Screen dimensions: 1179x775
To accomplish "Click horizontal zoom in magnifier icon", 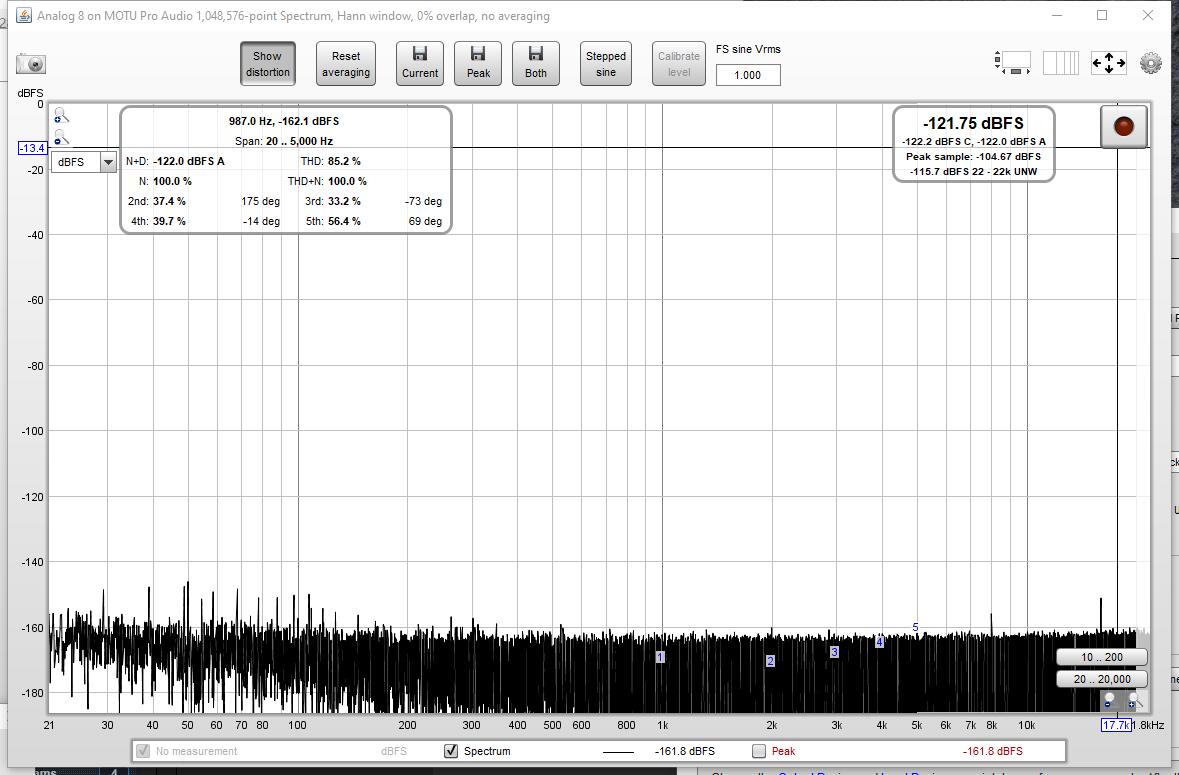I will click(x=1134, y=701).
